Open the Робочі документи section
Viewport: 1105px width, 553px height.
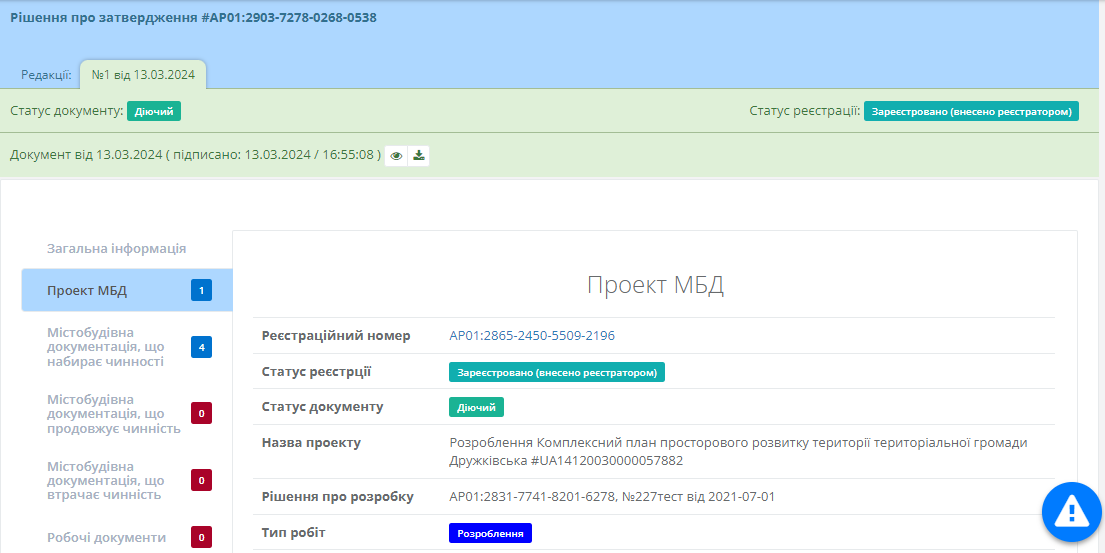[x=106, y=537]
